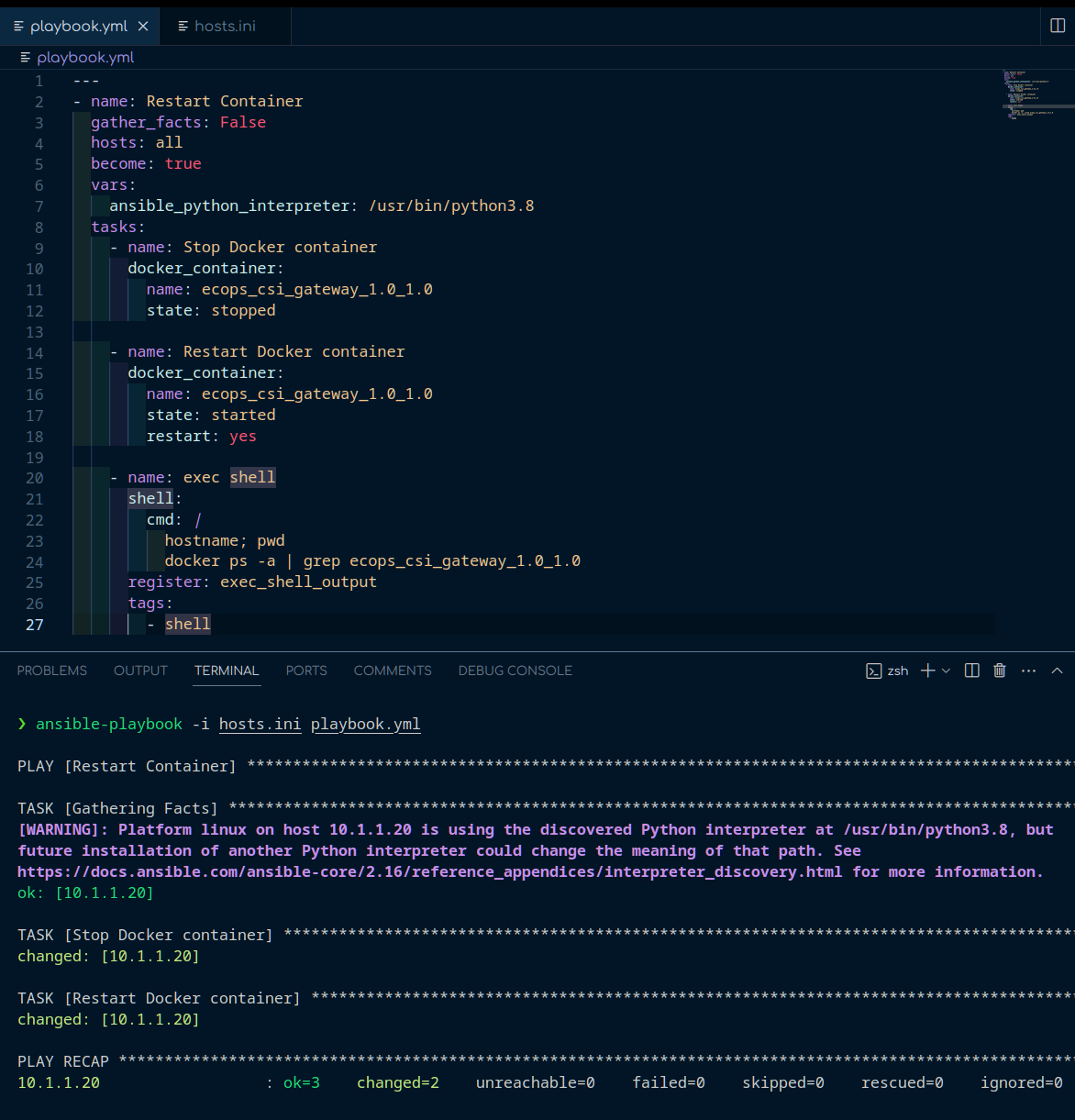Open the playbook.yml link in the terminal
Viewport: 1075px width, 1120px height.
pos(365,724)
